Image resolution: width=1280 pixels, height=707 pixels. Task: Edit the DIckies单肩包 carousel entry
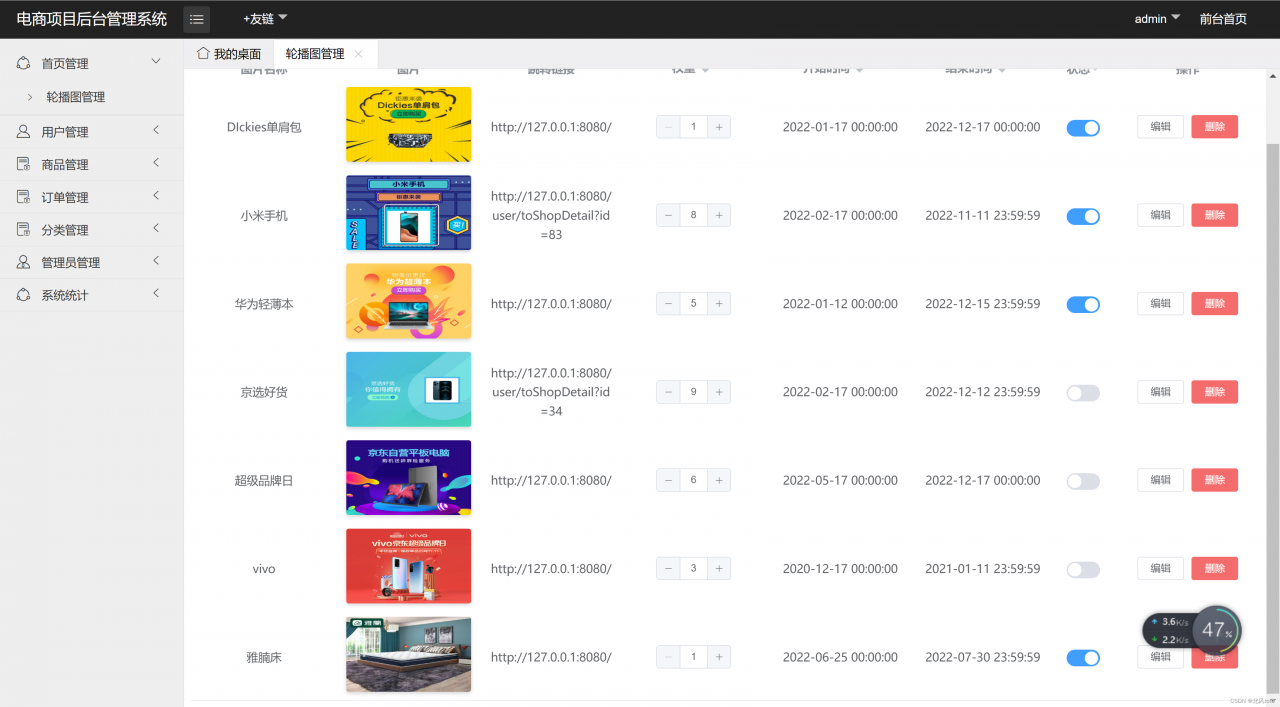pyautogui.click(x=1160, y=127)
